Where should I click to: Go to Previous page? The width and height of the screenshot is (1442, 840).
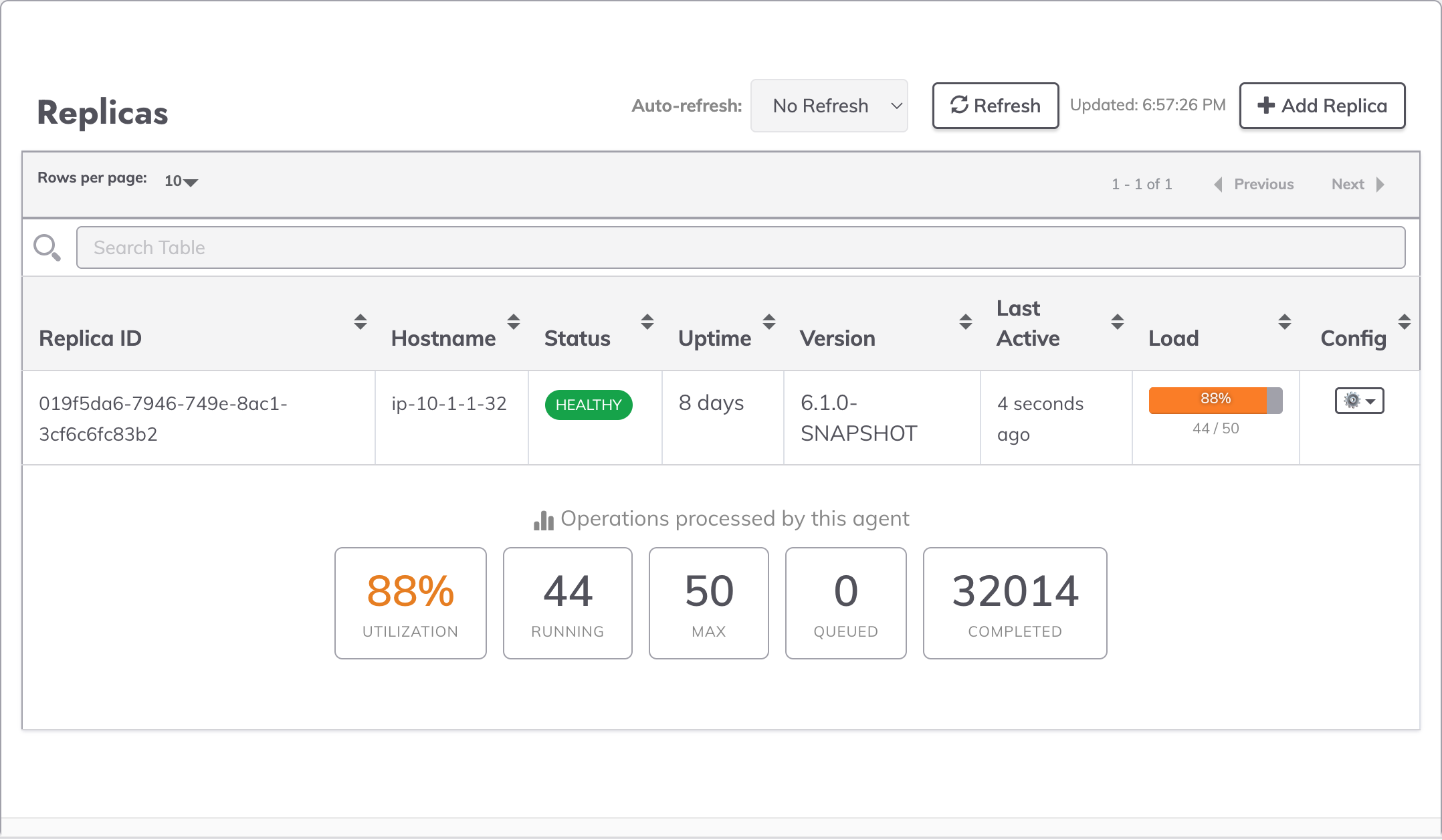coord(1254,185)
